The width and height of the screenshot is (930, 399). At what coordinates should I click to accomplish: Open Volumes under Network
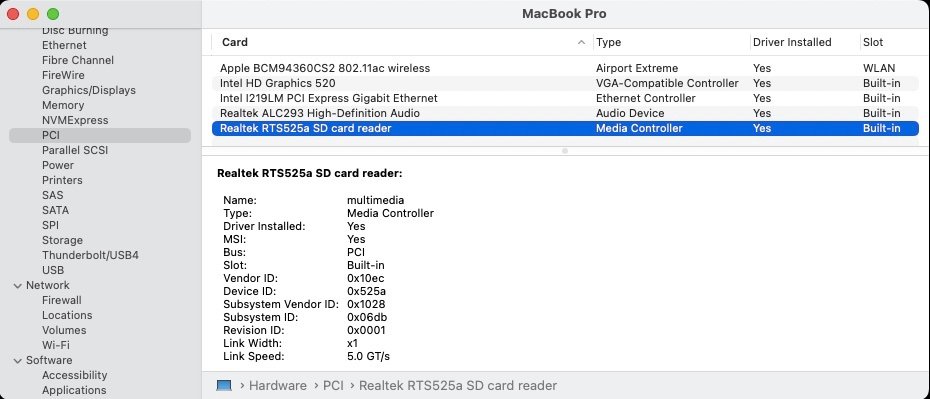64,330
